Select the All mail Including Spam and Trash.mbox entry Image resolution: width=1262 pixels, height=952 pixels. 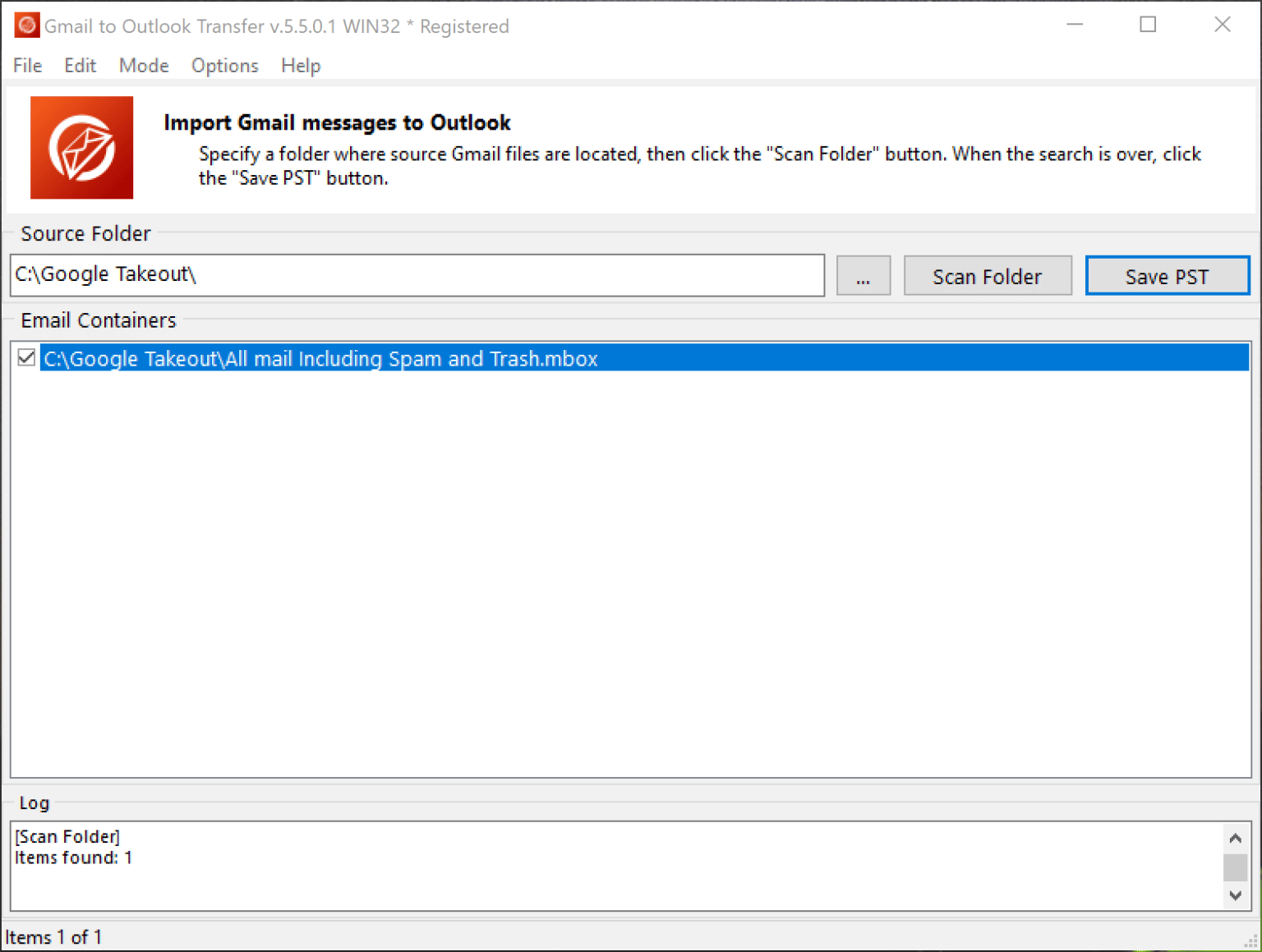[320, 359]
